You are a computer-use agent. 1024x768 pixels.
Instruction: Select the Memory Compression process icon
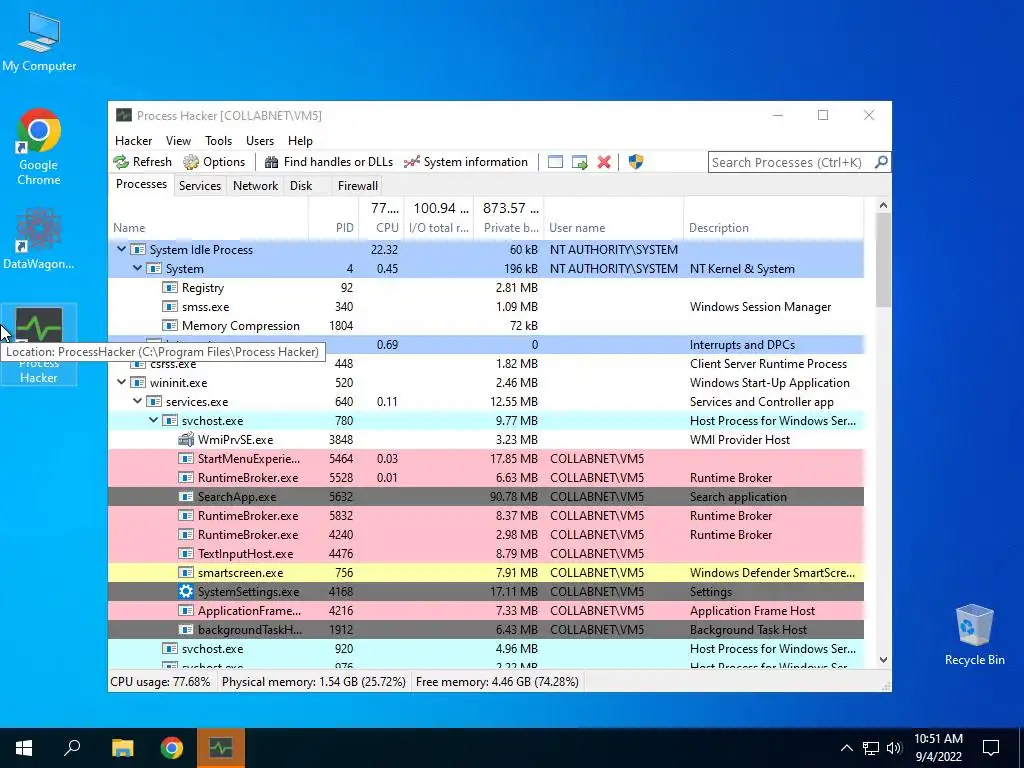pyautogui.click(x=170, y=326)
